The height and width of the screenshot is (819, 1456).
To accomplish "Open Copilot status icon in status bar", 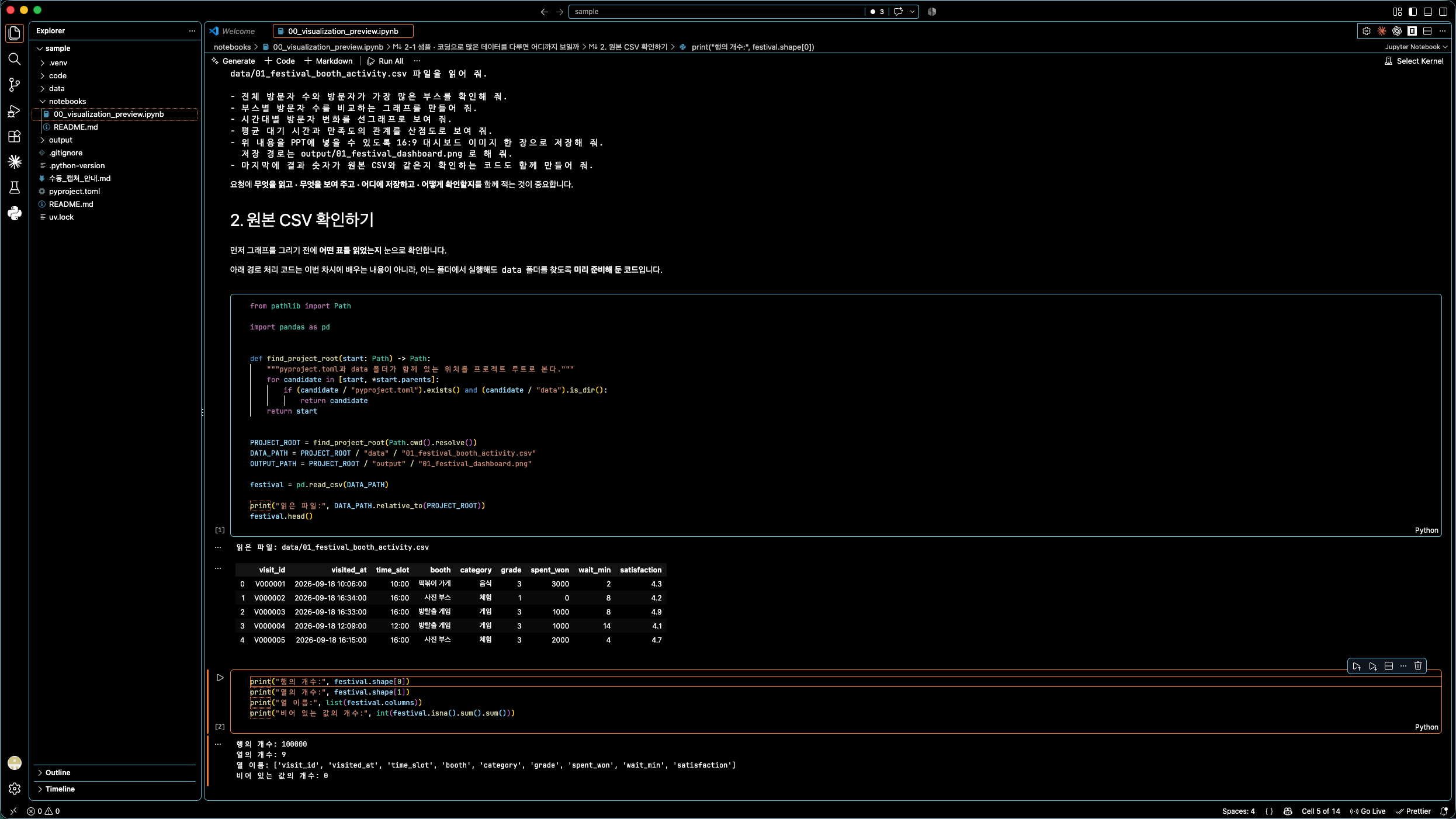I will pyautogui.click(x=1288, y=811).
